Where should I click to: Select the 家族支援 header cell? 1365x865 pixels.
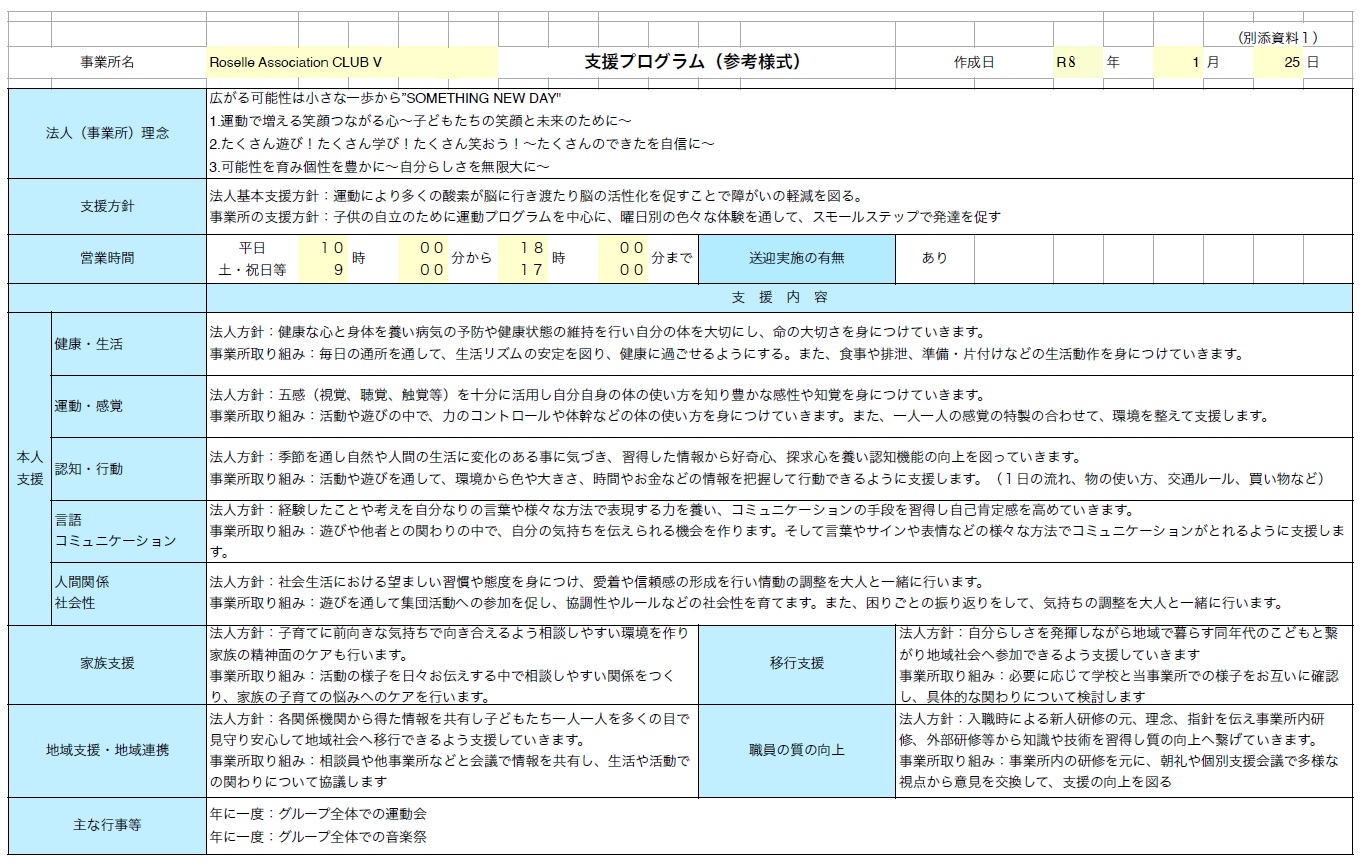tap(107, 663)
